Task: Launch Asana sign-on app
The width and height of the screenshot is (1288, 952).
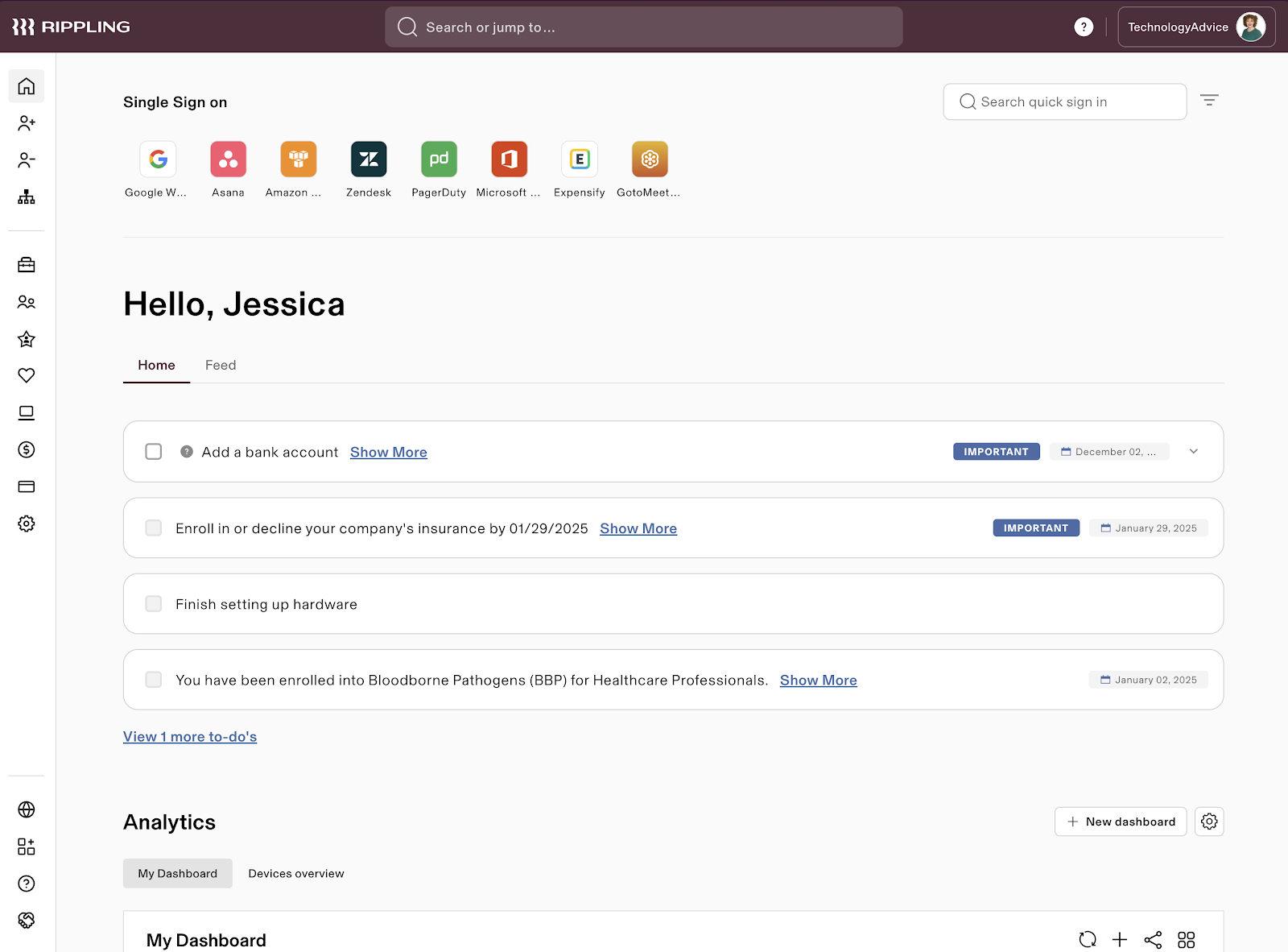Action: [x=228, y=159]
